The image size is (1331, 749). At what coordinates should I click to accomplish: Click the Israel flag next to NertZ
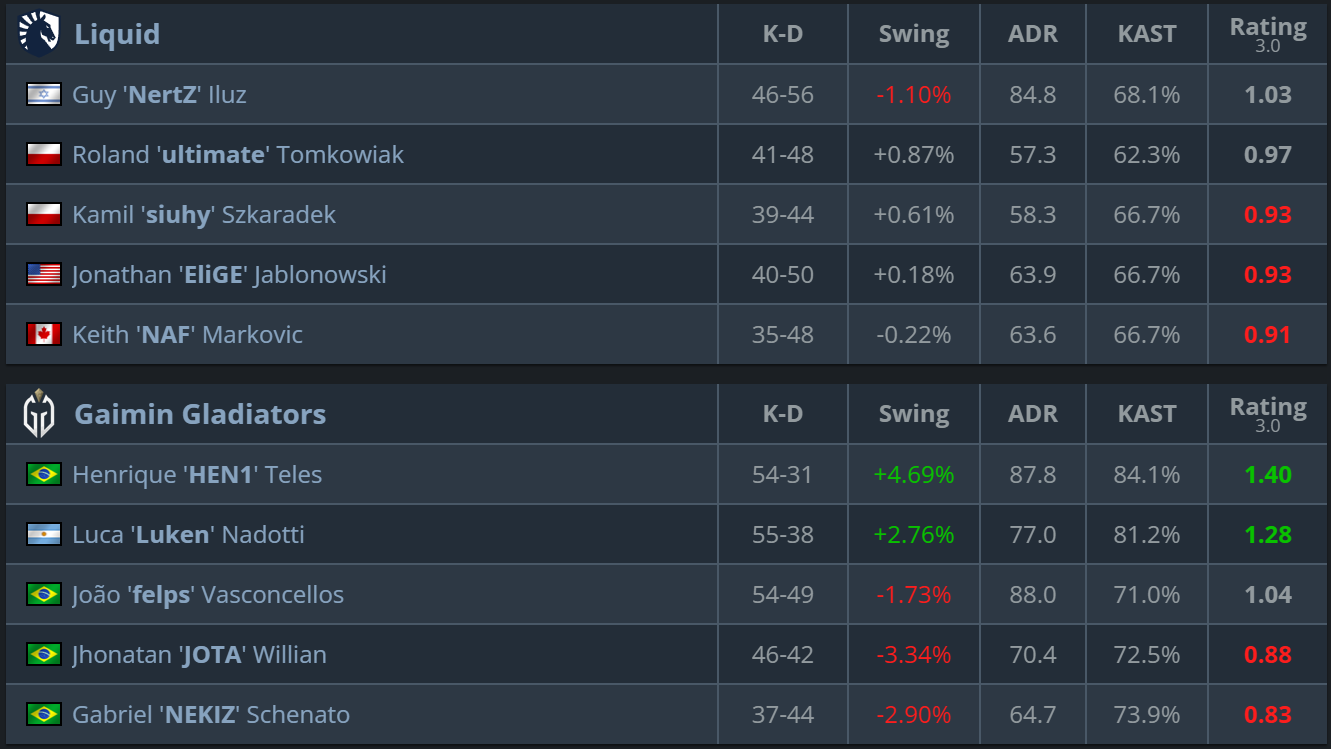click(x=44, y=95)
